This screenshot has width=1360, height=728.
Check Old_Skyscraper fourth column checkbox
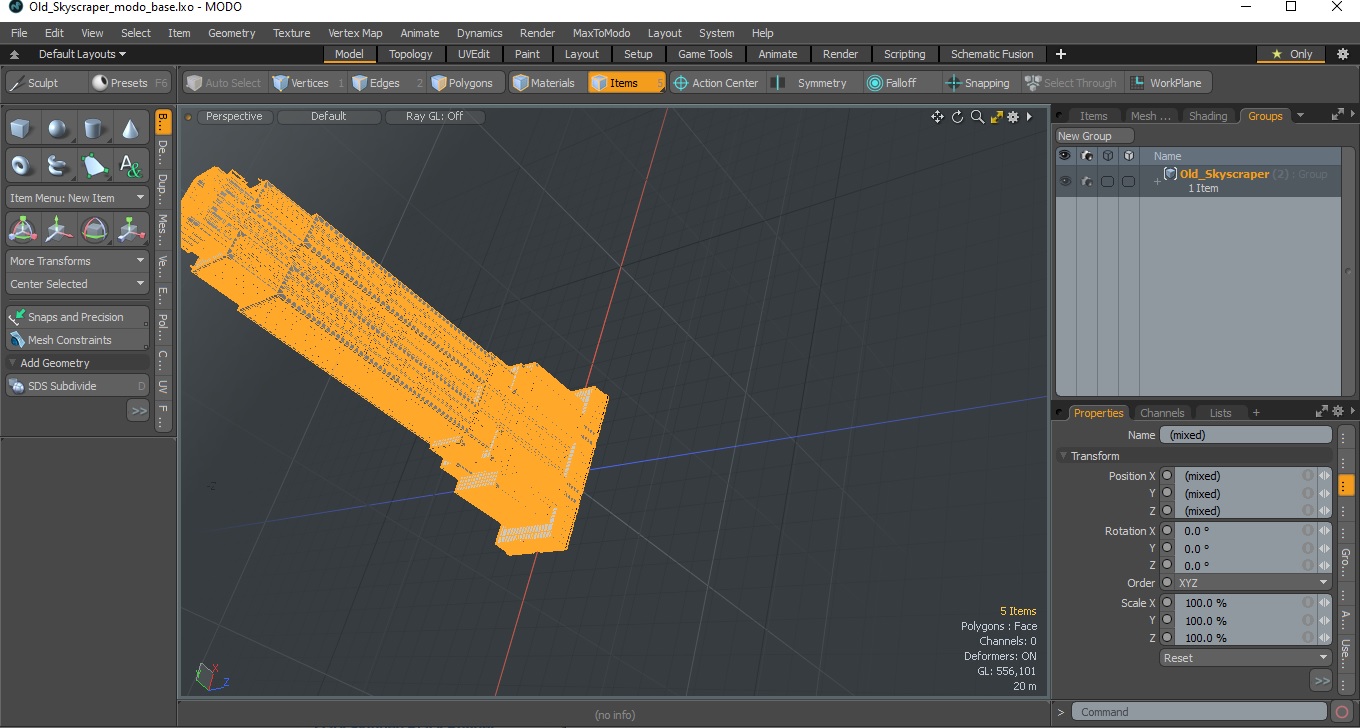pos(1128,181)
